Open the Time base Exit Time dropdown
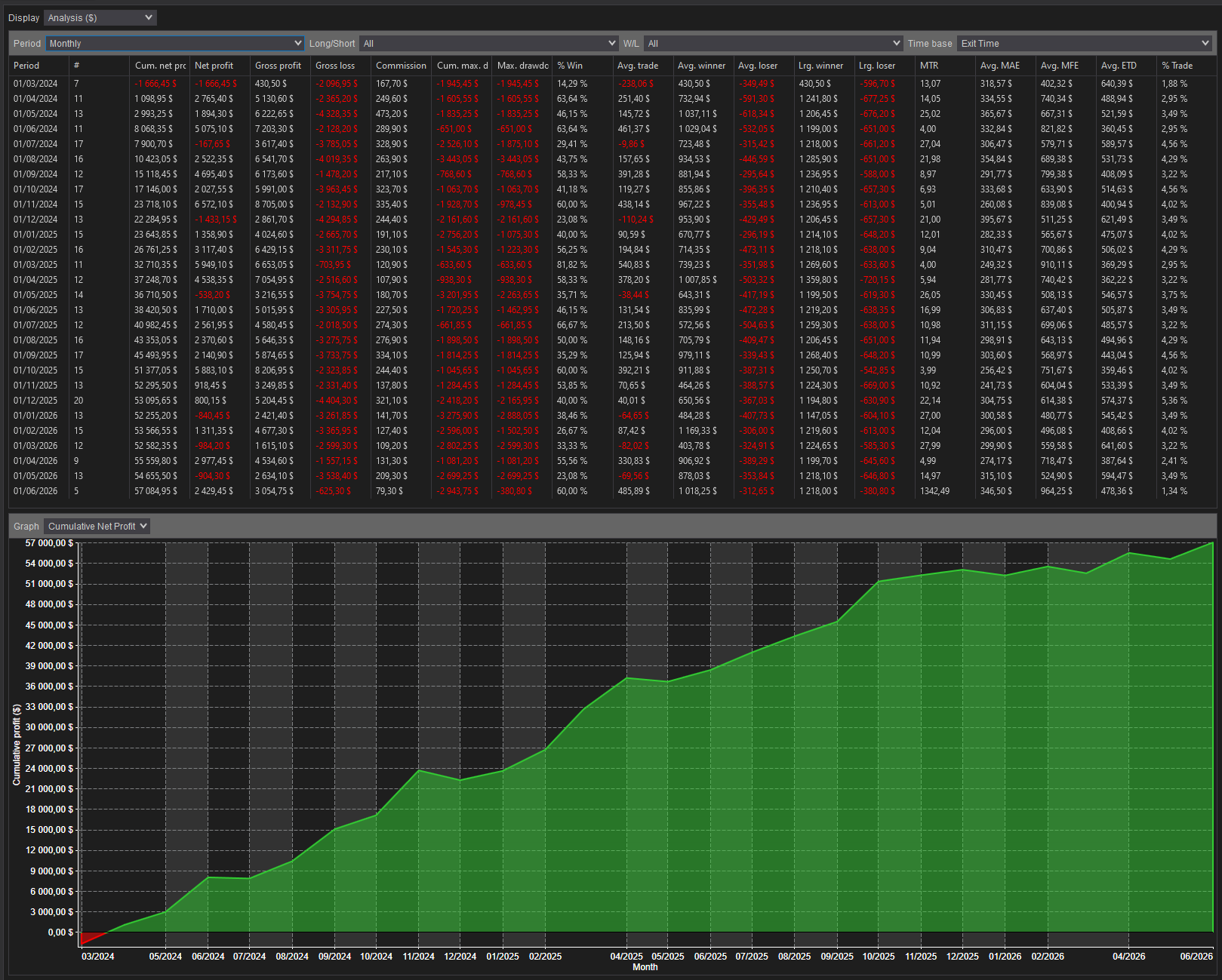The height and width of the screenshot is (980, 1222). 1084,44
